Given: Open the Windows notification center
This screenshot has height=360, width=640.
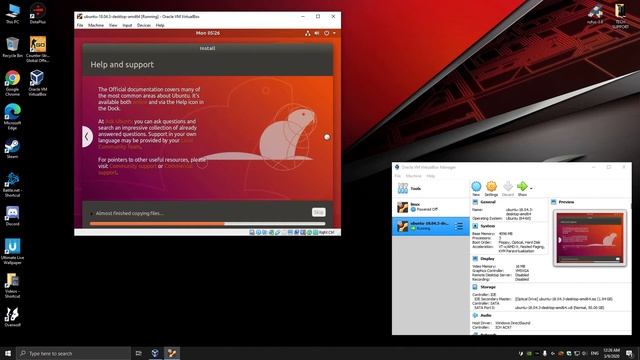Looking at the screenshot, I should [629, 353].
